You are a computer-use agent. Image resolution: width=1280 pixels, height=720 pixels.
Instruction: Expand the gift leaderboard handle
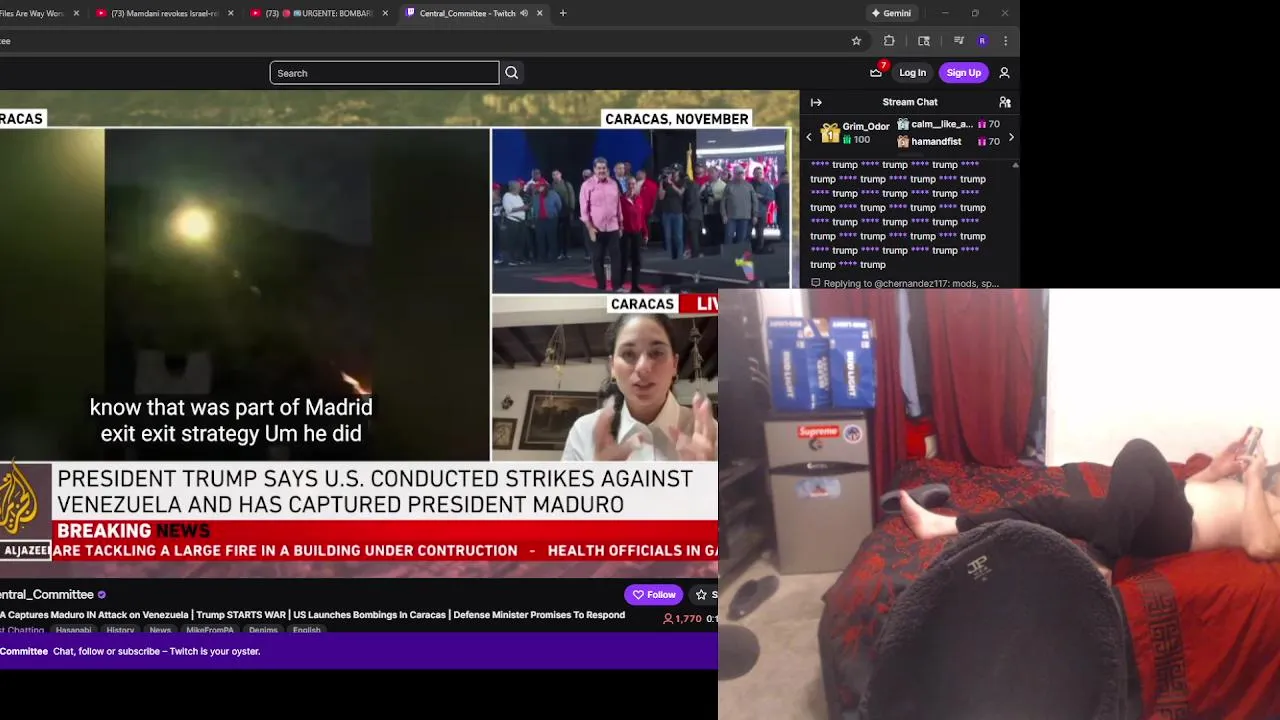910,153
